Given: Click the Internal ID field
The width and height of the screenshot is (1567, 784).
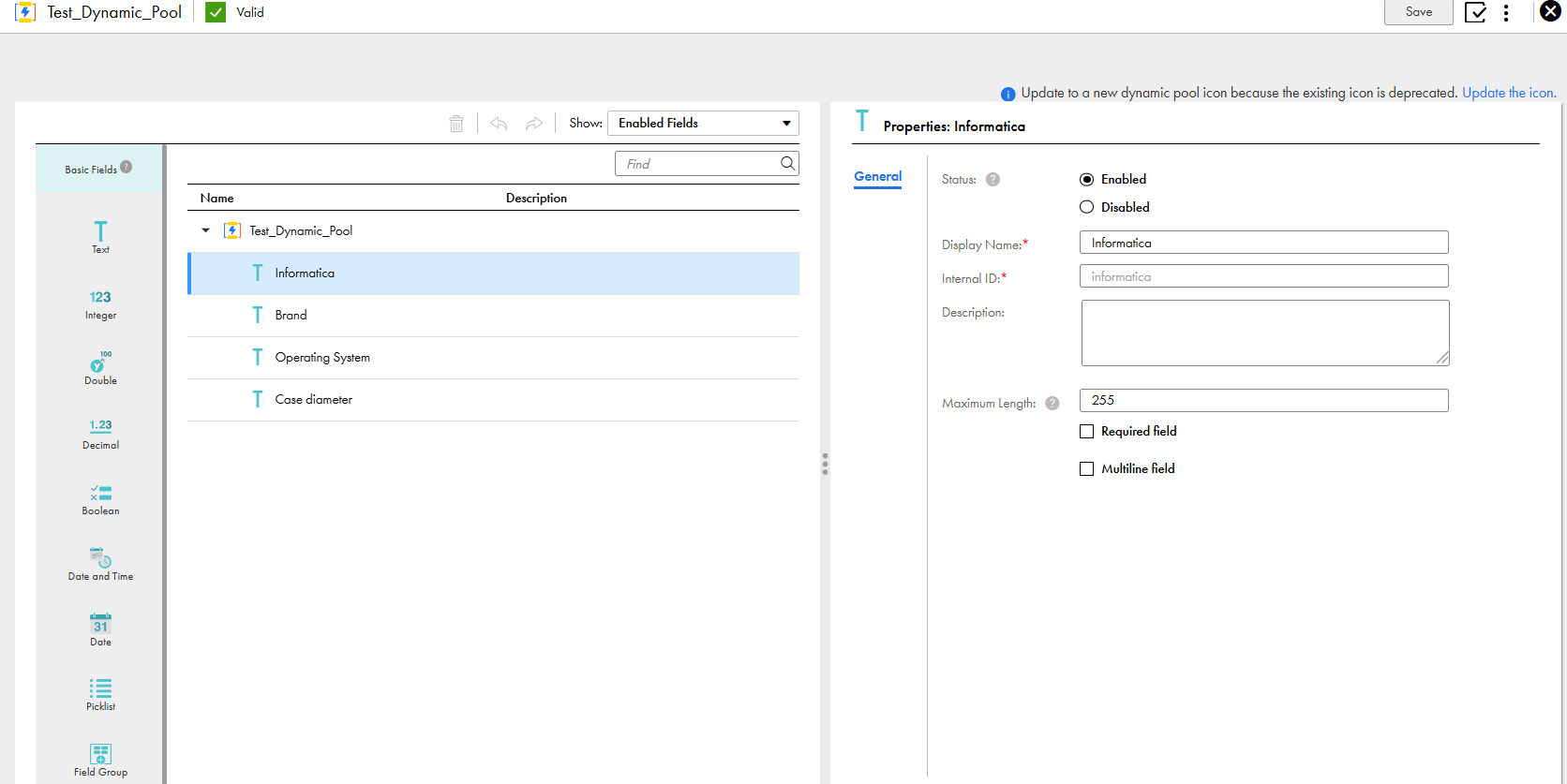Looking at the screenshot, I should tap(1264, 276).
